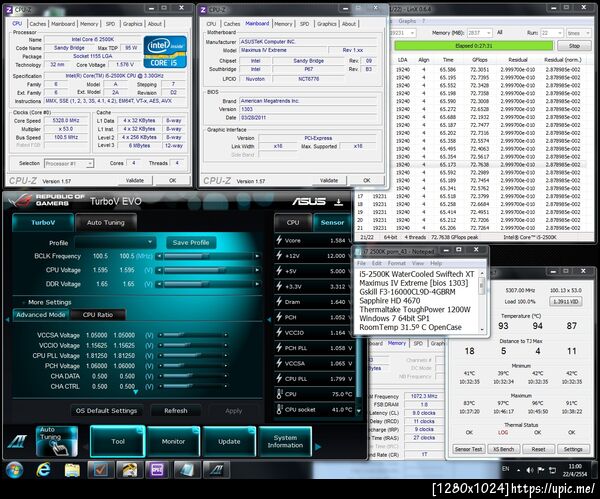Viewport: 600px width, 499px height.
Task: Open the Format menu in Notepad
Action: pos(396,263)
